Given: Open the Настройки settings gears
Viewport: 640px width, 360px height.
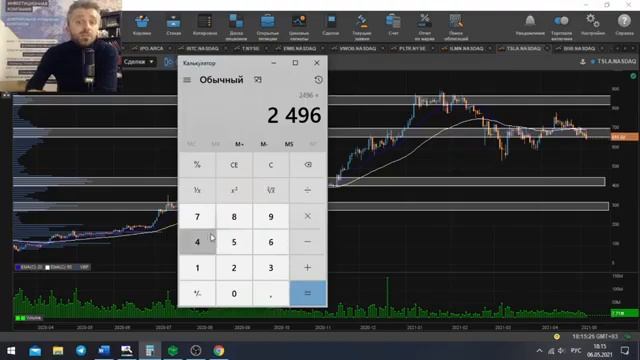Looking at the screenshot, I should [x=593, y=25].
